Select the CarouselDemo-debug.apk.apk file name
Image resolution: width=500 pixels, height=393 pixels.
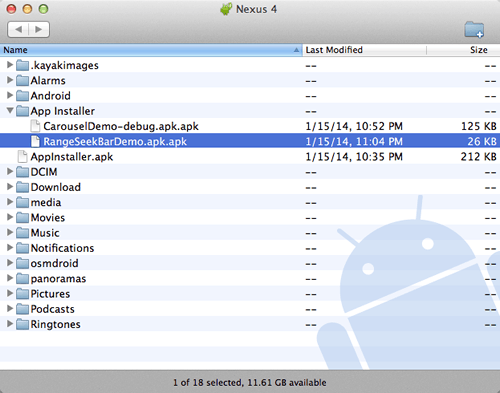click(x=121, y=126)
